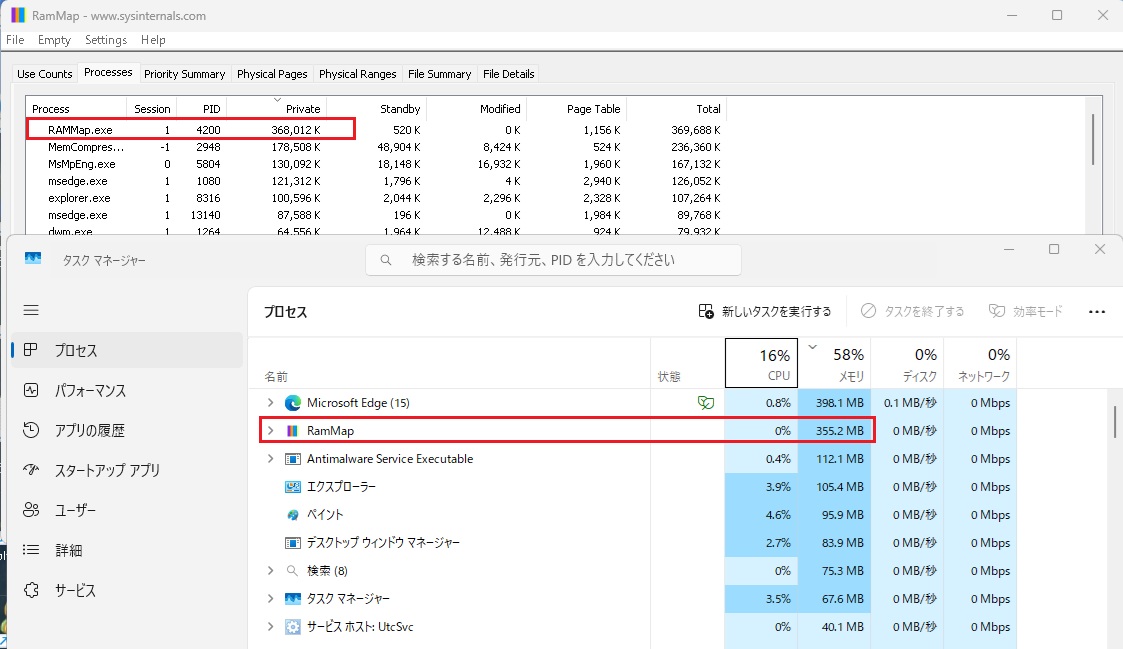
Task: Click the Microsoft Edge app icon in process list
Action: click(x=292, y=403)
